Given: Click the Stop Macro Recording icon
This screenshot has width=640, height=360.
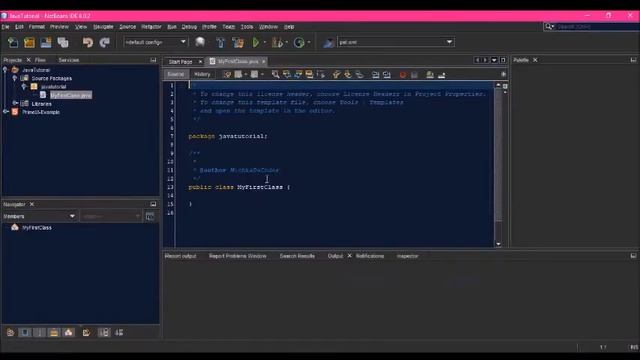Looking at the screenshot, I should tap(414, 75).
